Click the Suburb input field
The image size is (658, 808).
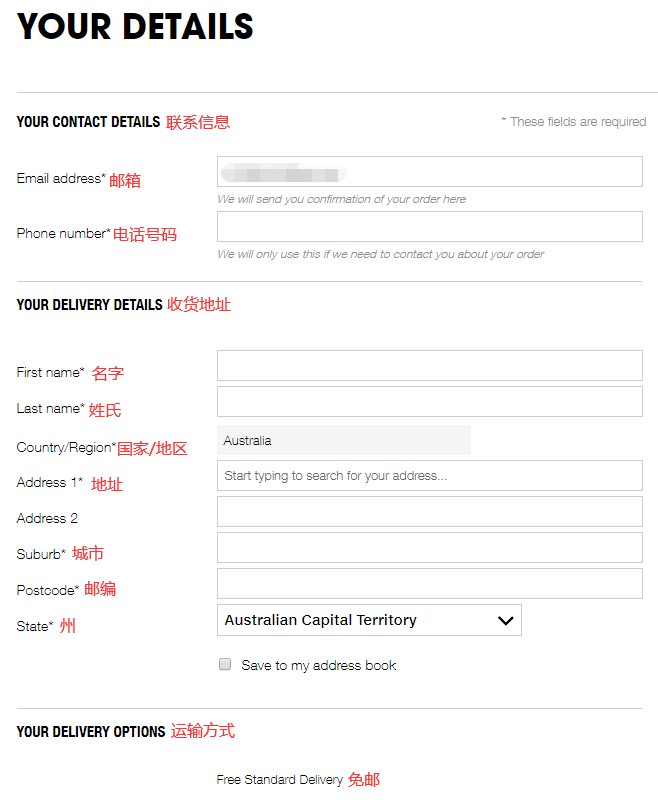(429, 548)
